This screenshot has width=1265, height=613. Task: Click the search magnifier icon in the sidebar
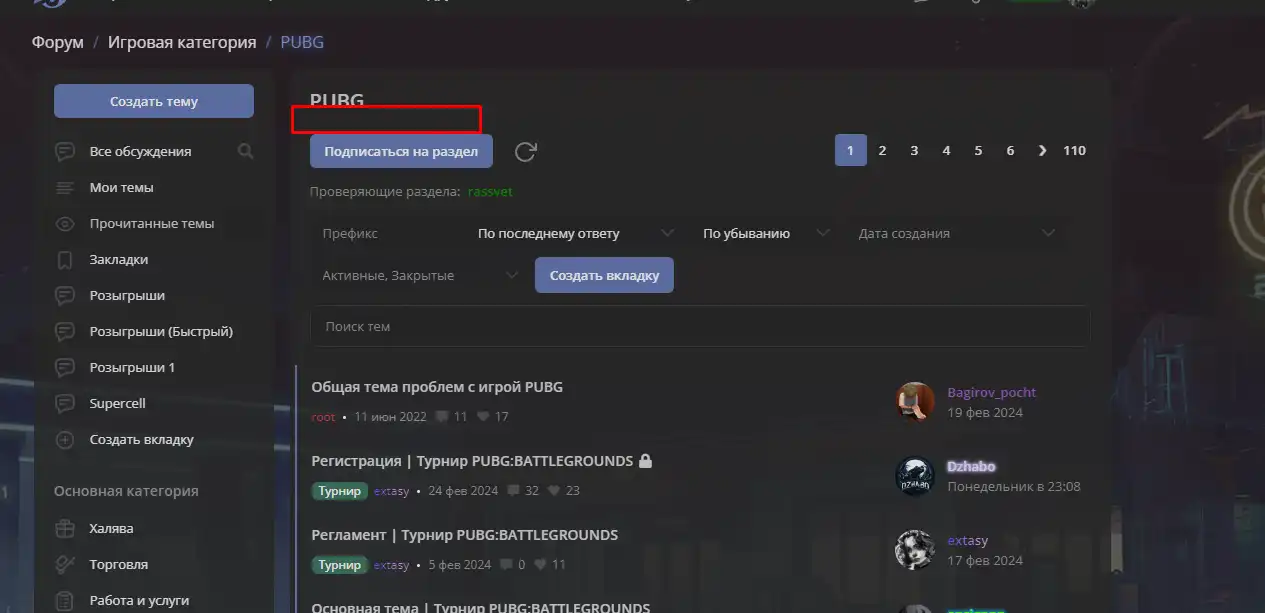(x=245, y=152)
